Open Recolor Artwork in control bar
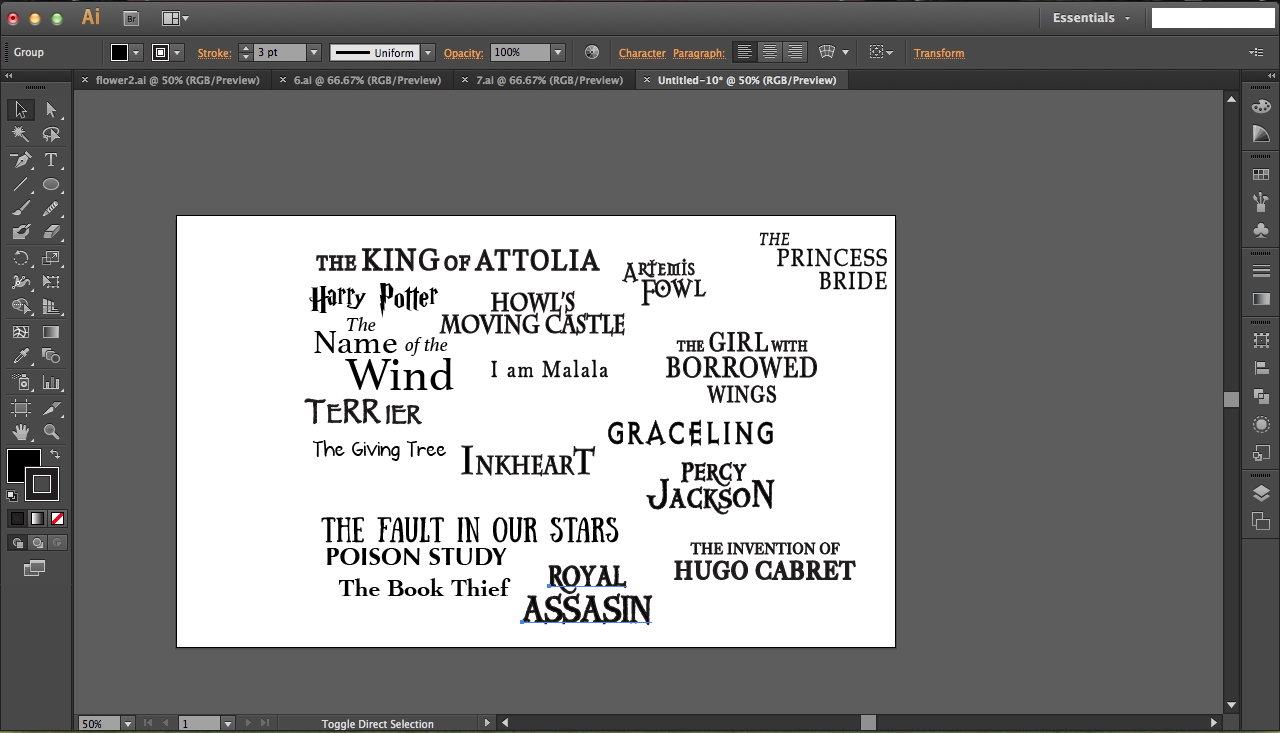 tap(592, 53)
